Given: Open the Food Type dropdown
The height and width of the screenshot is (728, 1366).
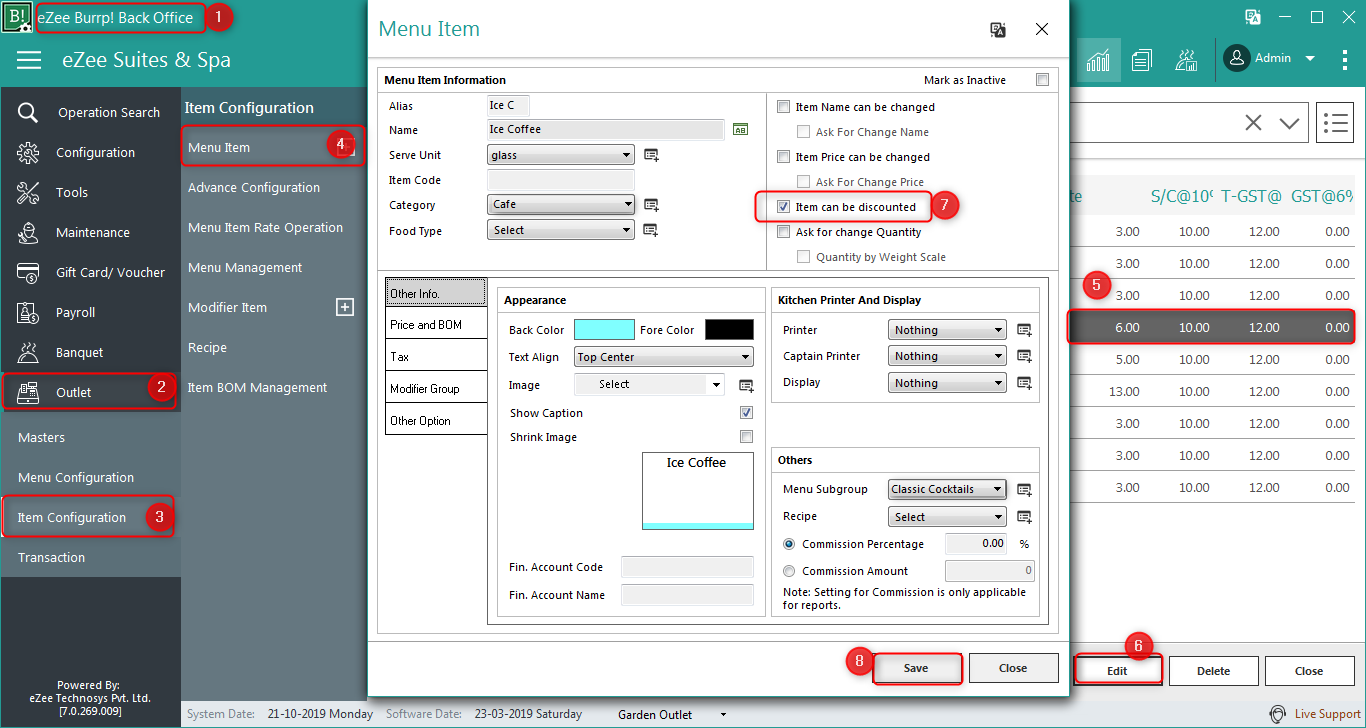Looking at the screenshot, I should point(561,230).
